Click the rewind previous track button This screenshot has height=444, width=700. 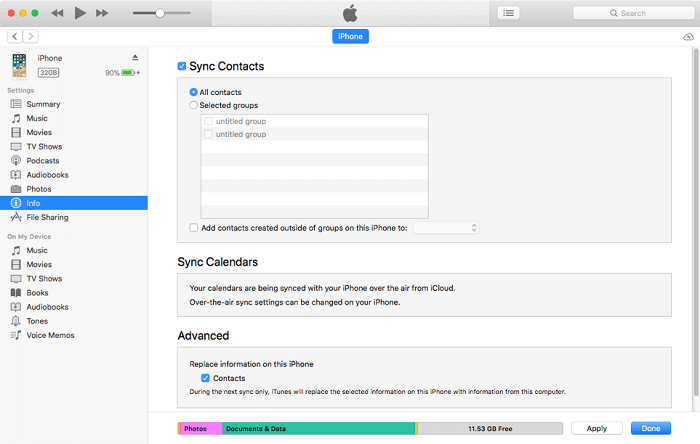(56, 13)
